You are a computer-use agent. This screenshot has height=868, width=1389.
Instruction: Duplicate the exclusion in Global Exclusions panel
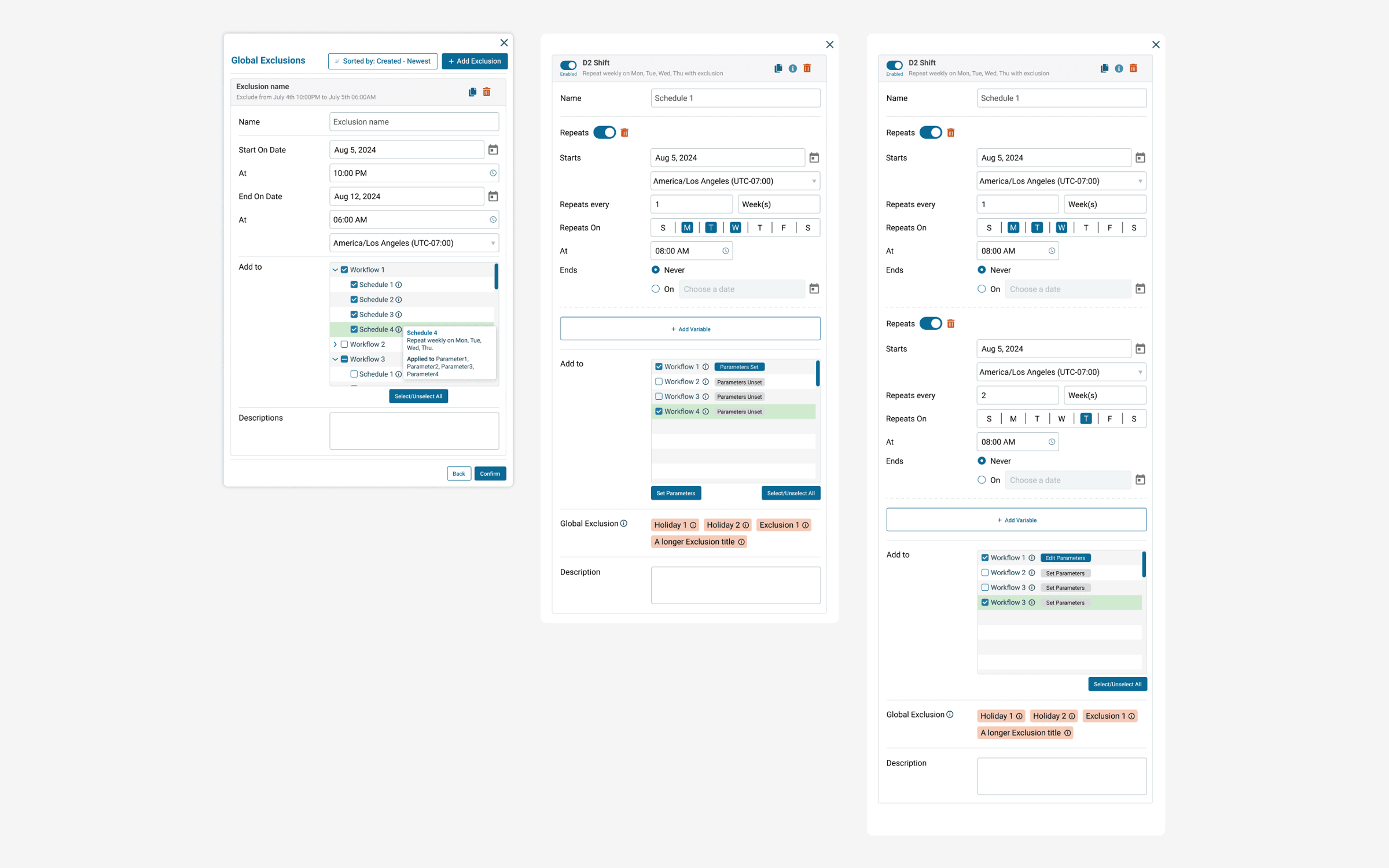pos(472,92)
